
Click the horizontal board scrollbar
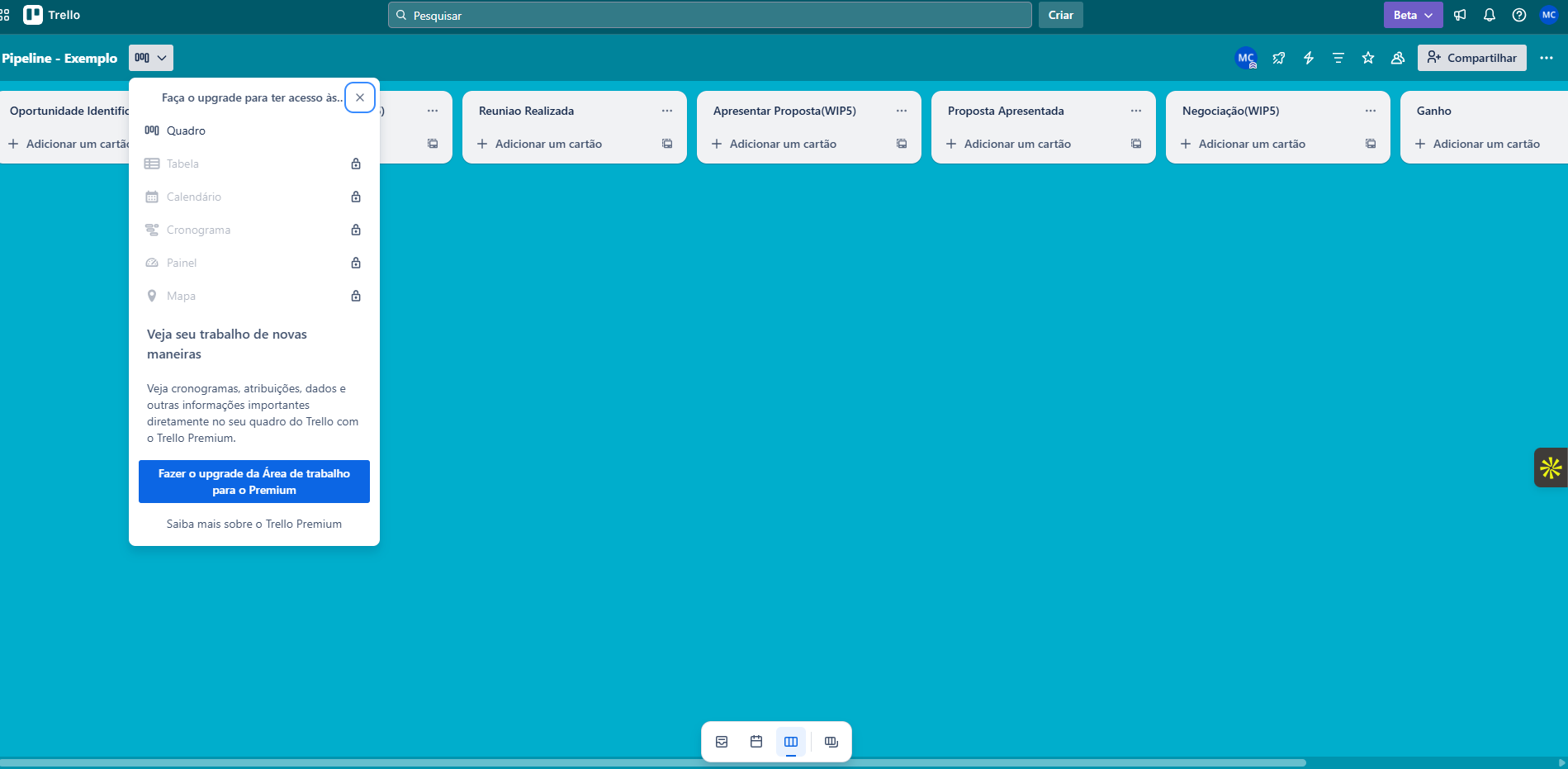click(652, 762)
